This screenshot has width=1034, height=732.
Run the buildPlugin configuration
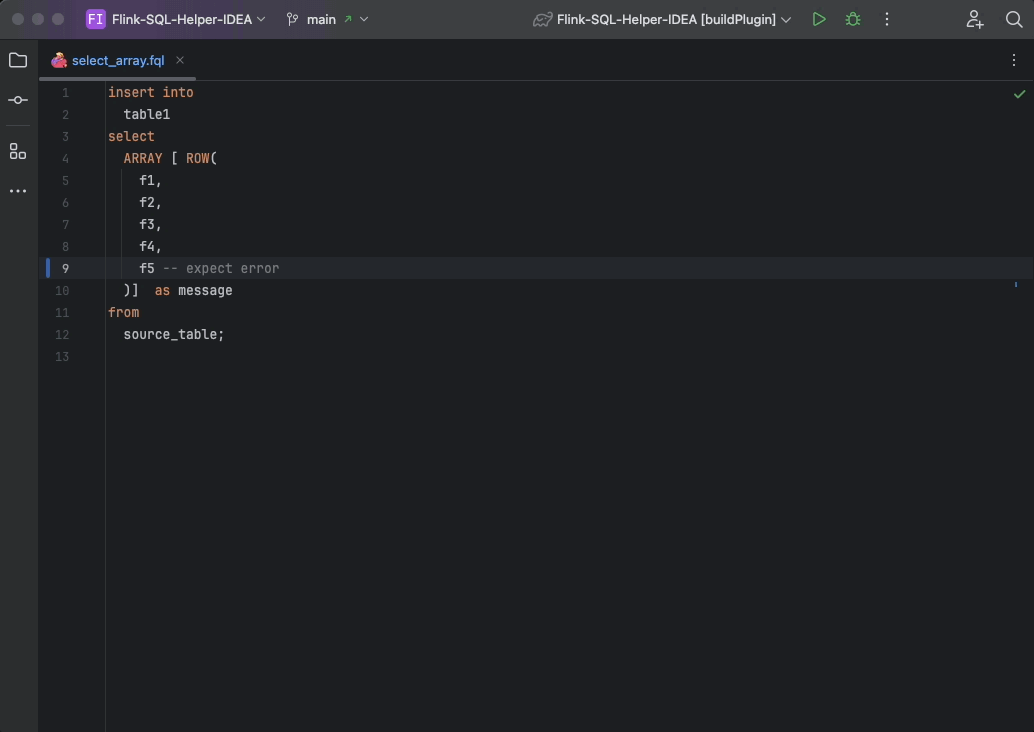tap(819, 19)
